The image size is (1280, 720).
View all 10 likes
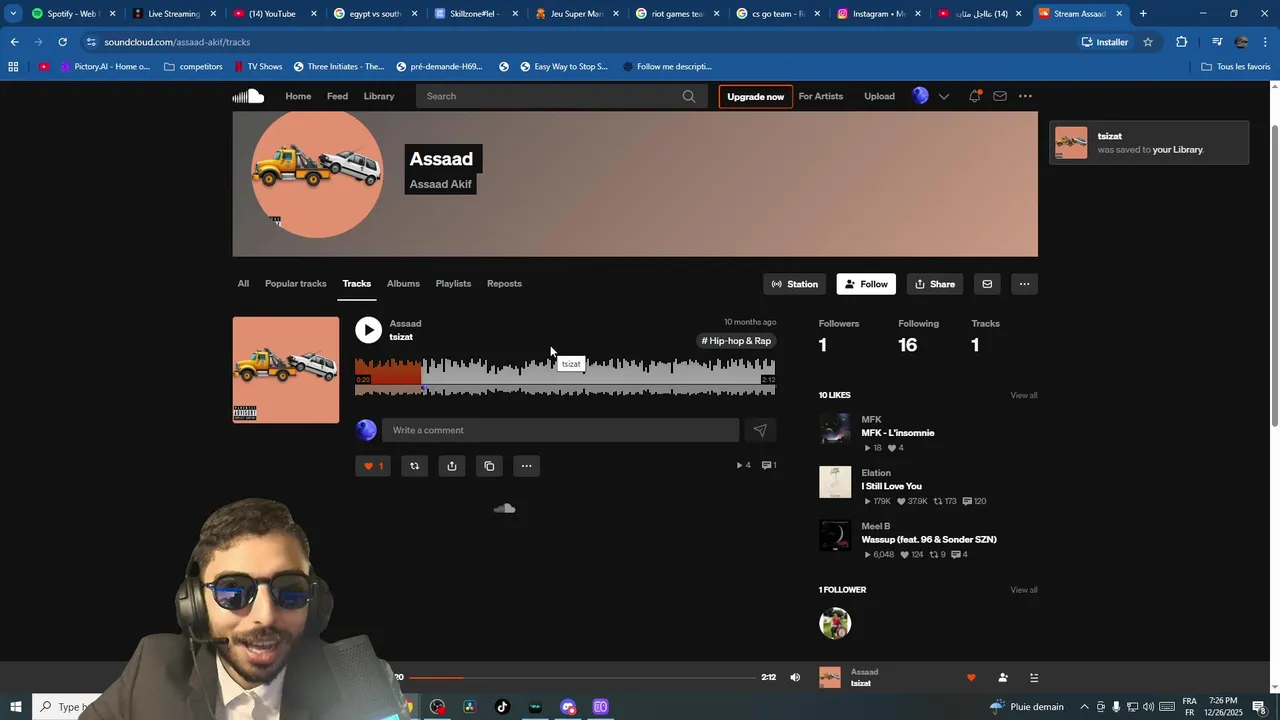click(x=1023, y=395)
